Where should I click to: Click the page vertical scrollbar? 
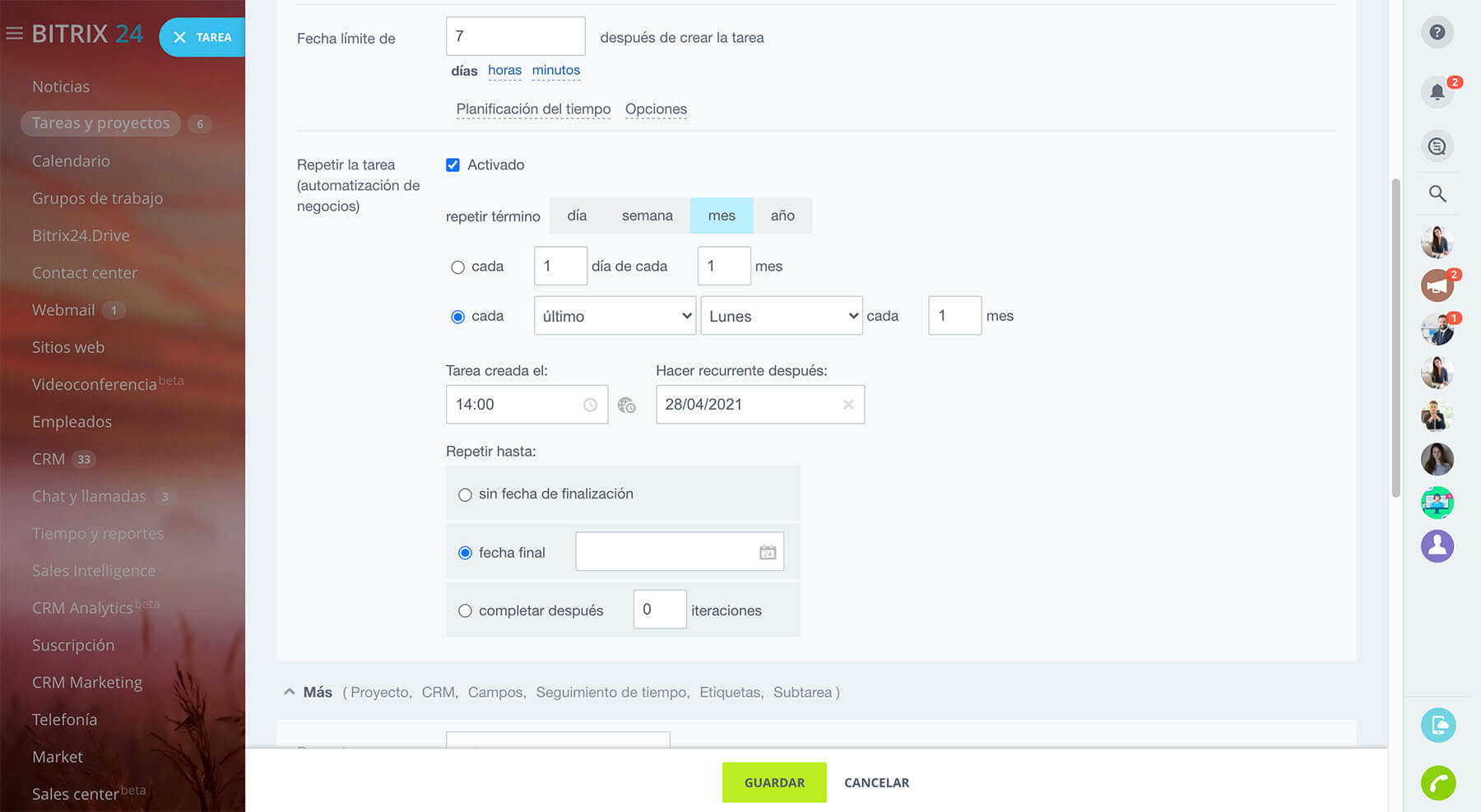pyautogui.click(x=1395, y=337)
